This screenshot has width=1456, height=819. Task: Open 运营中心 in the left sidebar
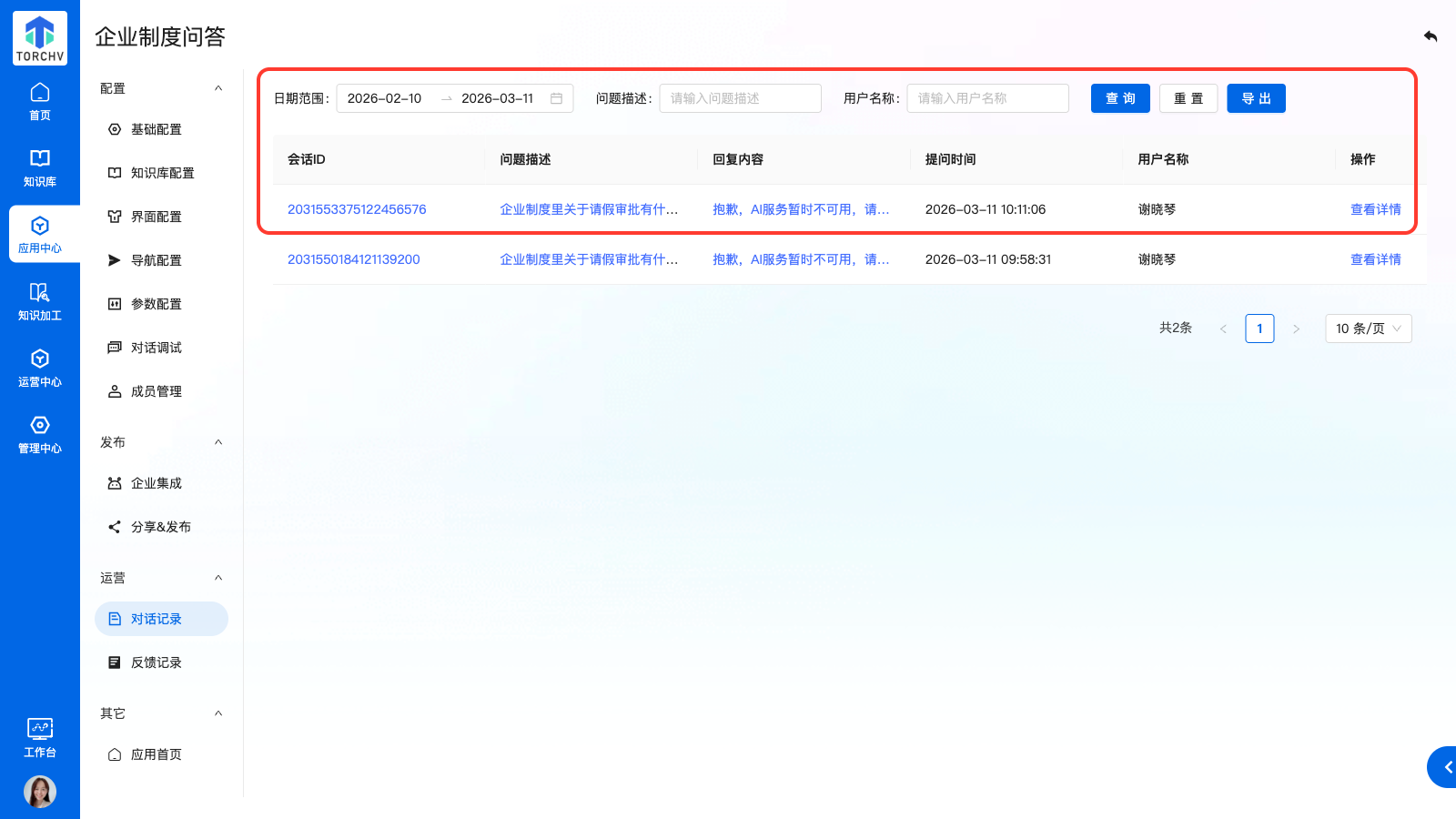click(x=40, y=368)
